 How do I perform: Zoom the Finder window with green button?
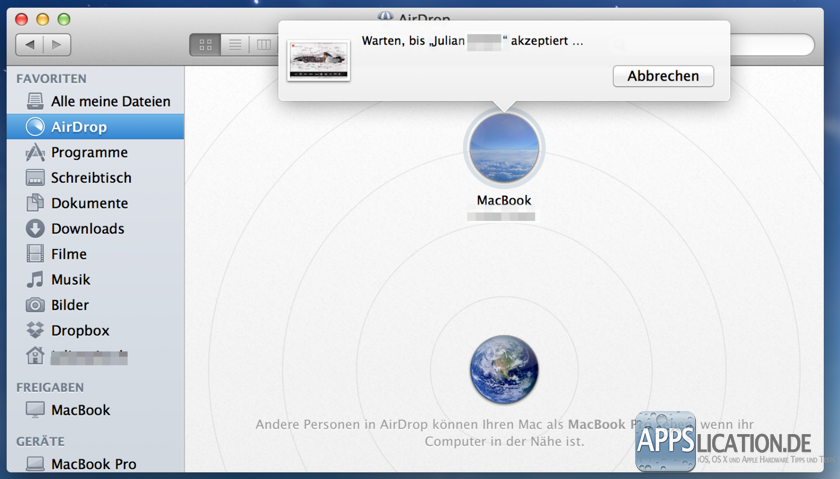coord(64,20)
